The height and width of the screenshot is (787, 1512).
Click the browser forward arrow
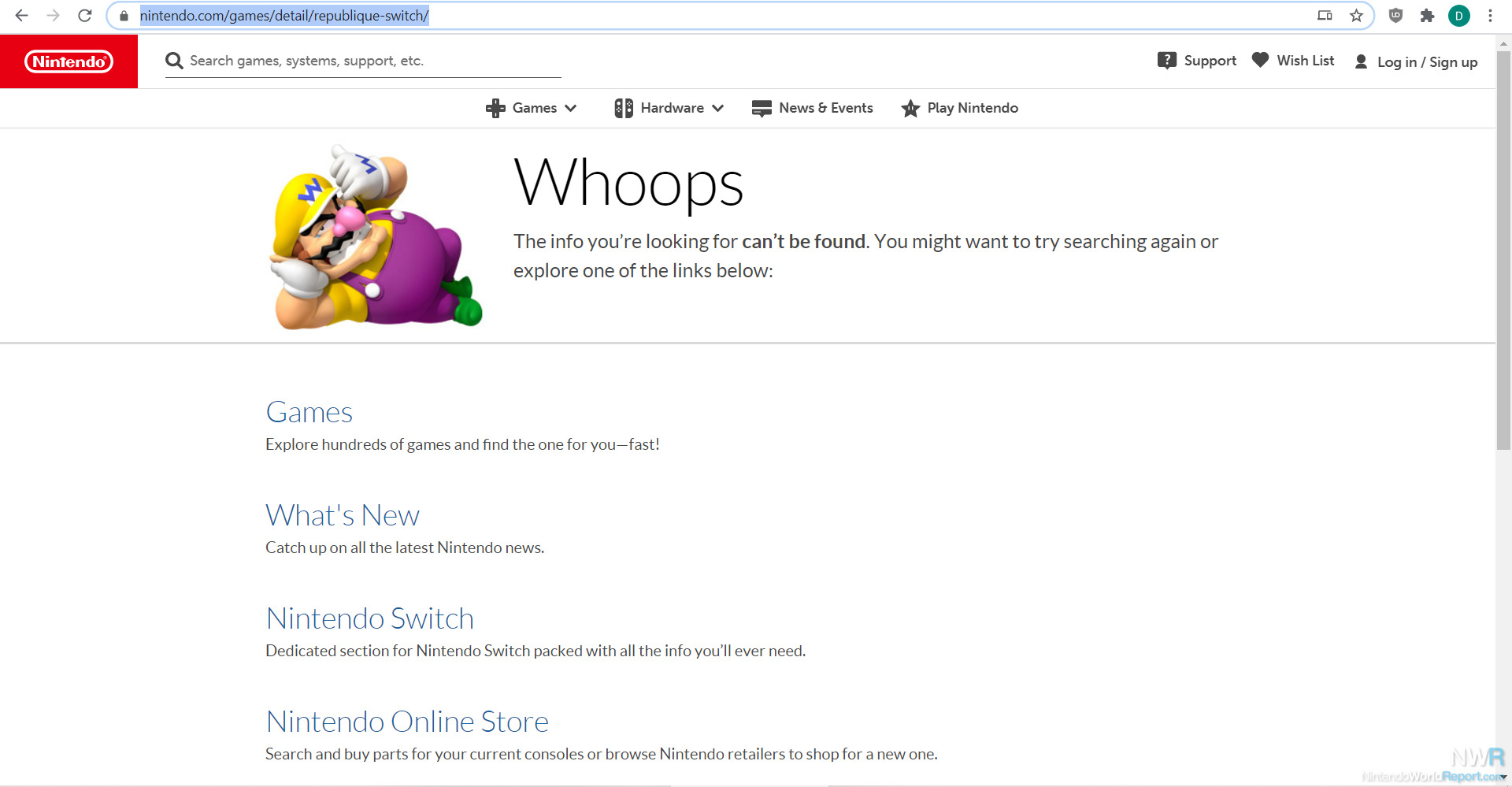pyautogui.click(x=53, y=16)
